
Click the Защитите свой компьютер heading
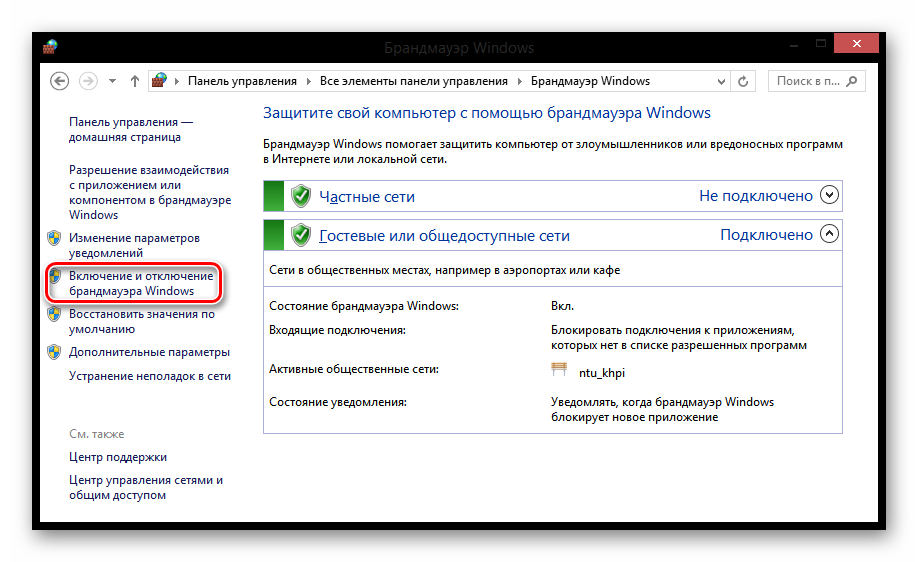click(487, 113)
